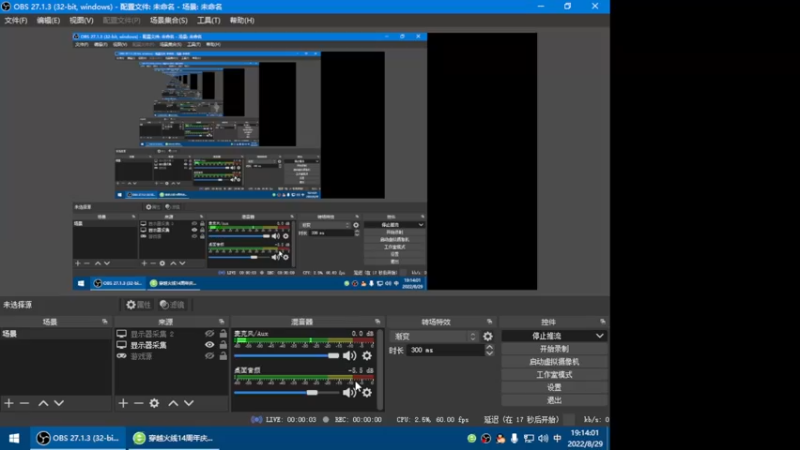
Task: Click the OBS icon in the system tray
Action: 486,438
